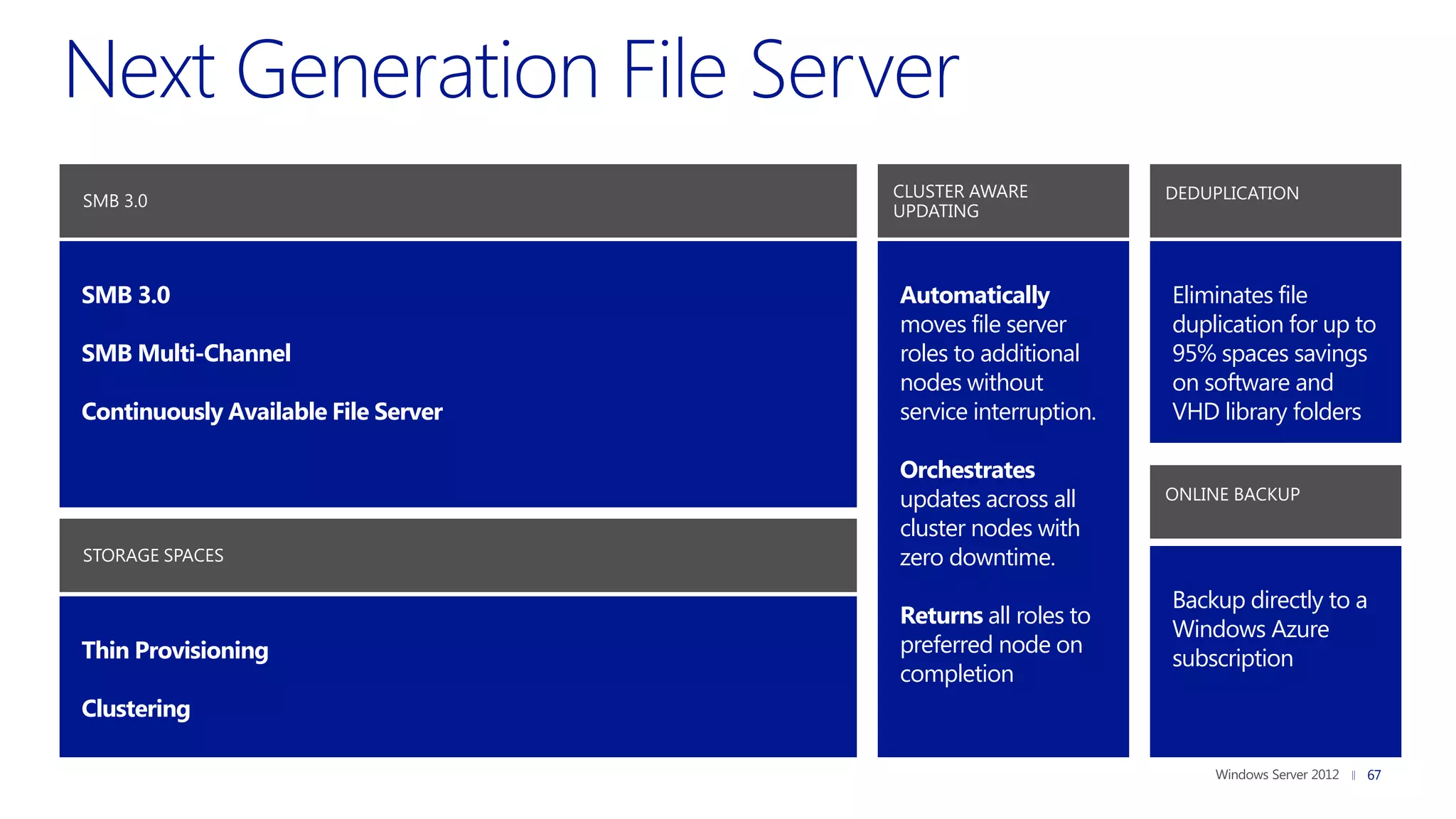Click the 'Eliminates file' text line
The width and height of the screenshot is (1456, 819).
(x=1240, y=295)
